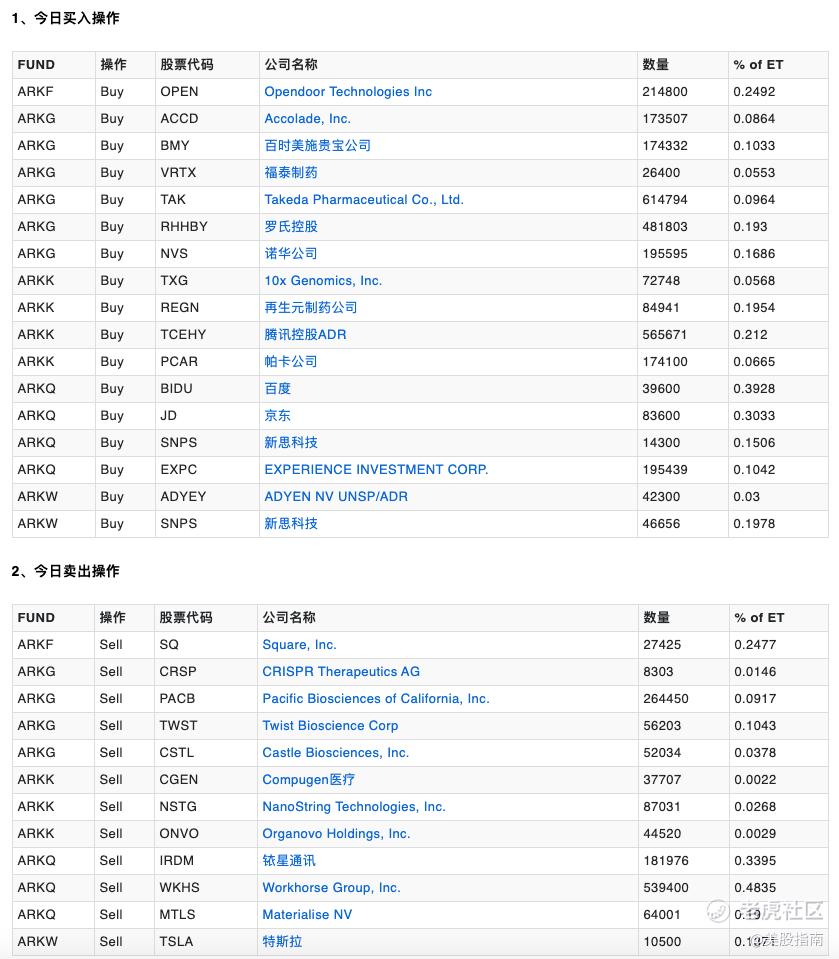Open Pacific Biosciences of California, Inc. link
The width and height of the screenshot is (839, 959).
tap(376, 698)
